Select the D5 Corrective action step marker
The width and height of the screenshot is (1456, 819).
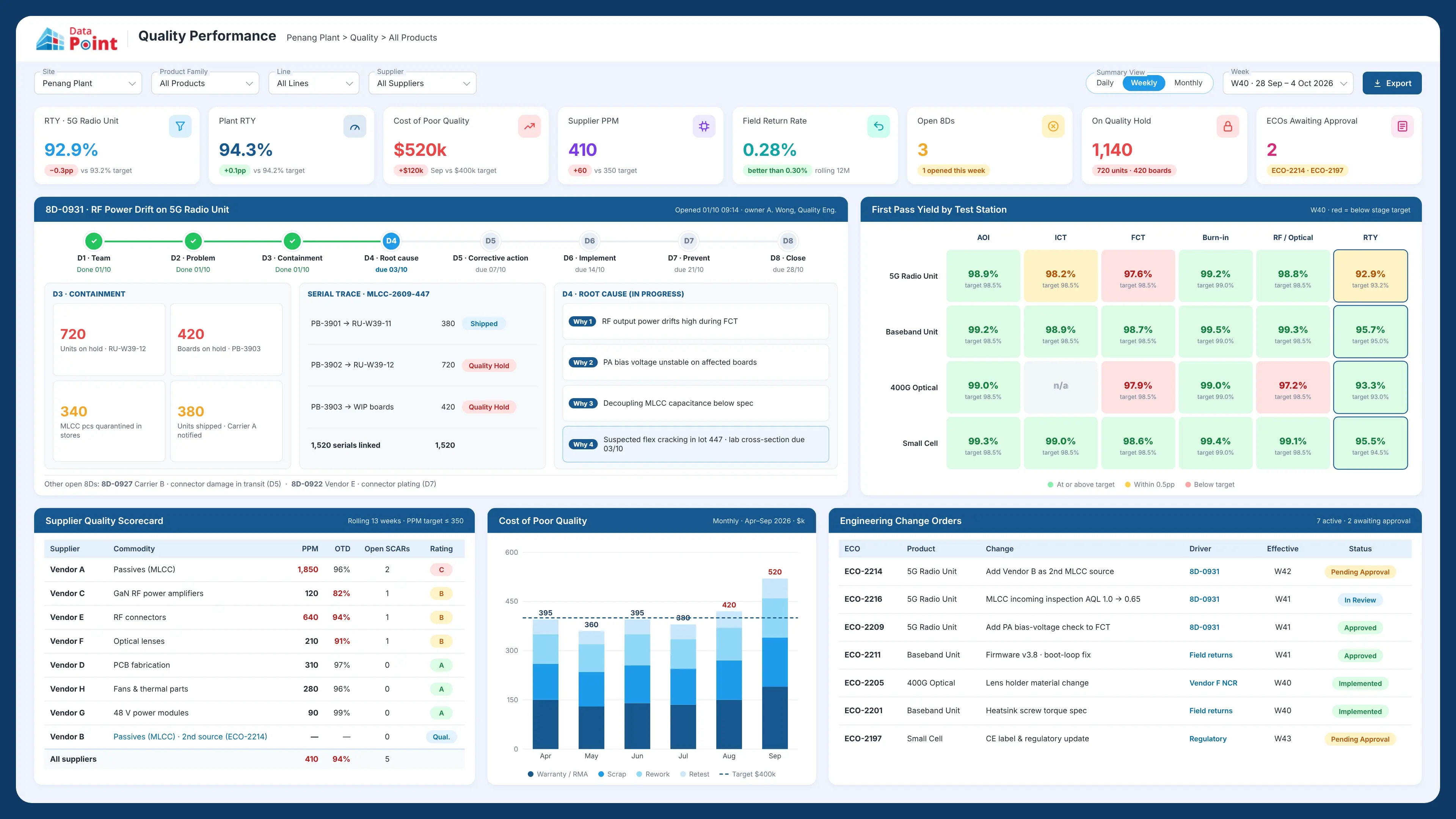pos(491,241)
